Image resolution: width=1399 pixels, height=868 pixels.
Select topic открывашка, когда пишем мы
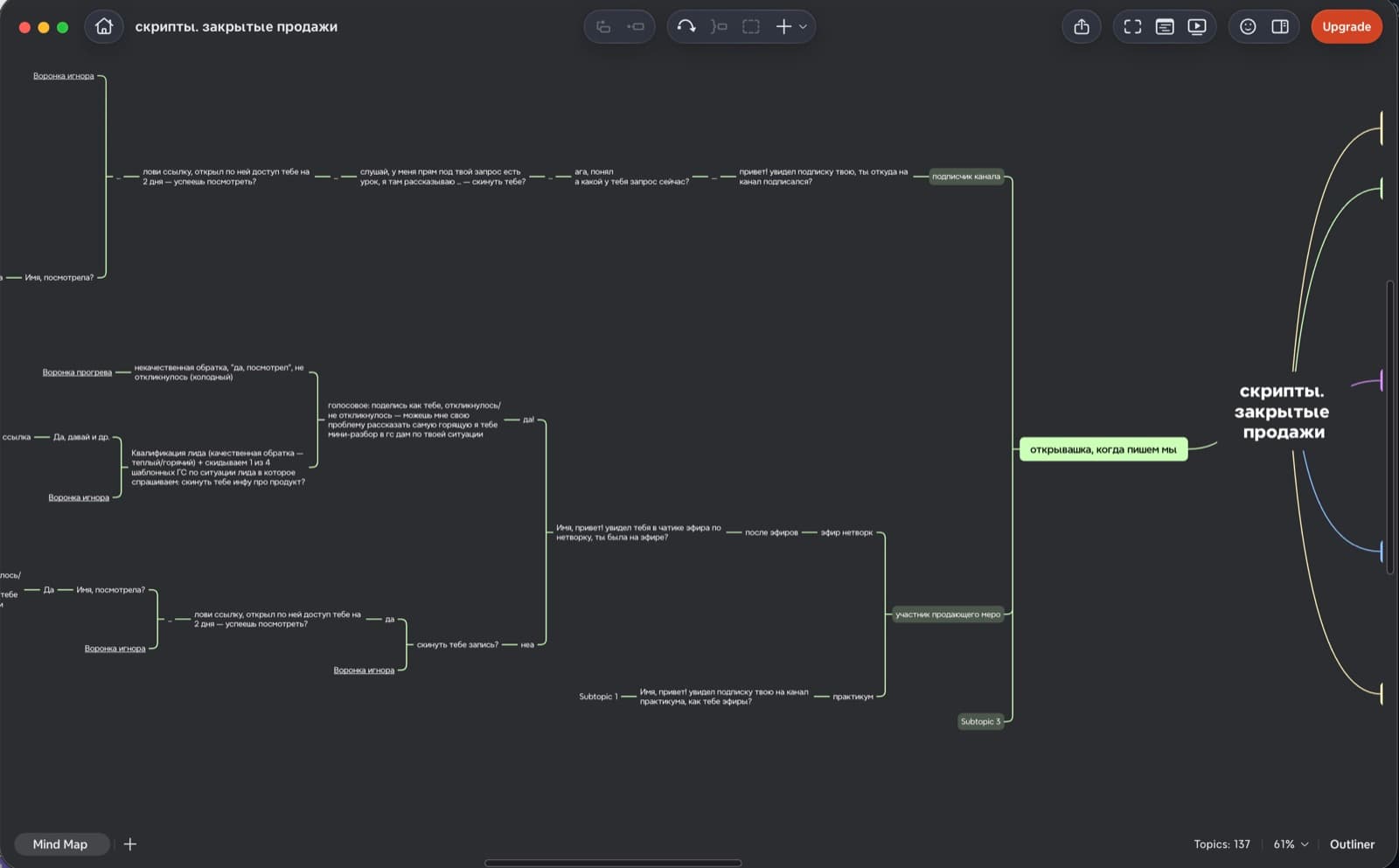pos(1103,449)
